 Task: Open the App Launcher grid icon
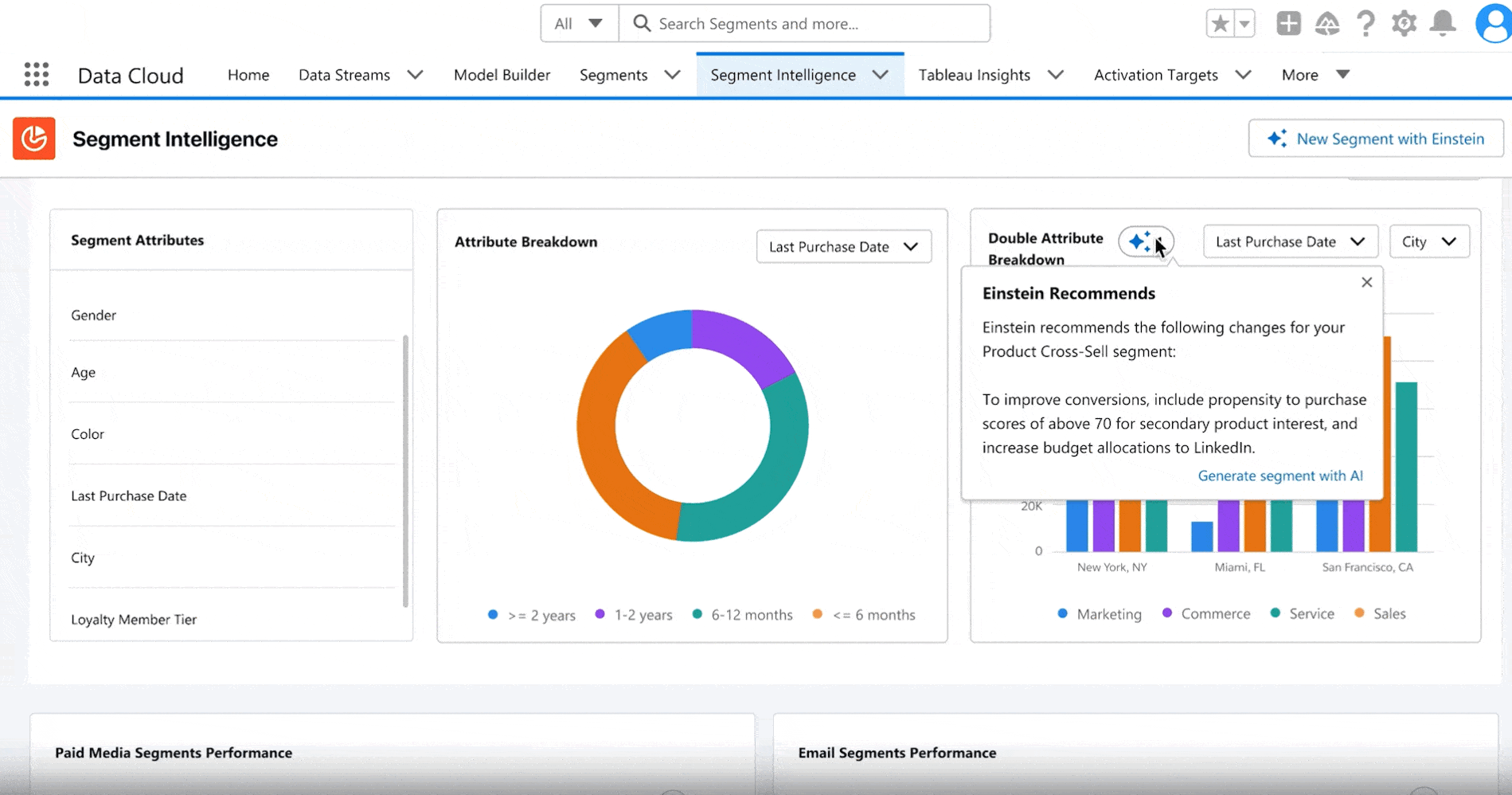36,75
